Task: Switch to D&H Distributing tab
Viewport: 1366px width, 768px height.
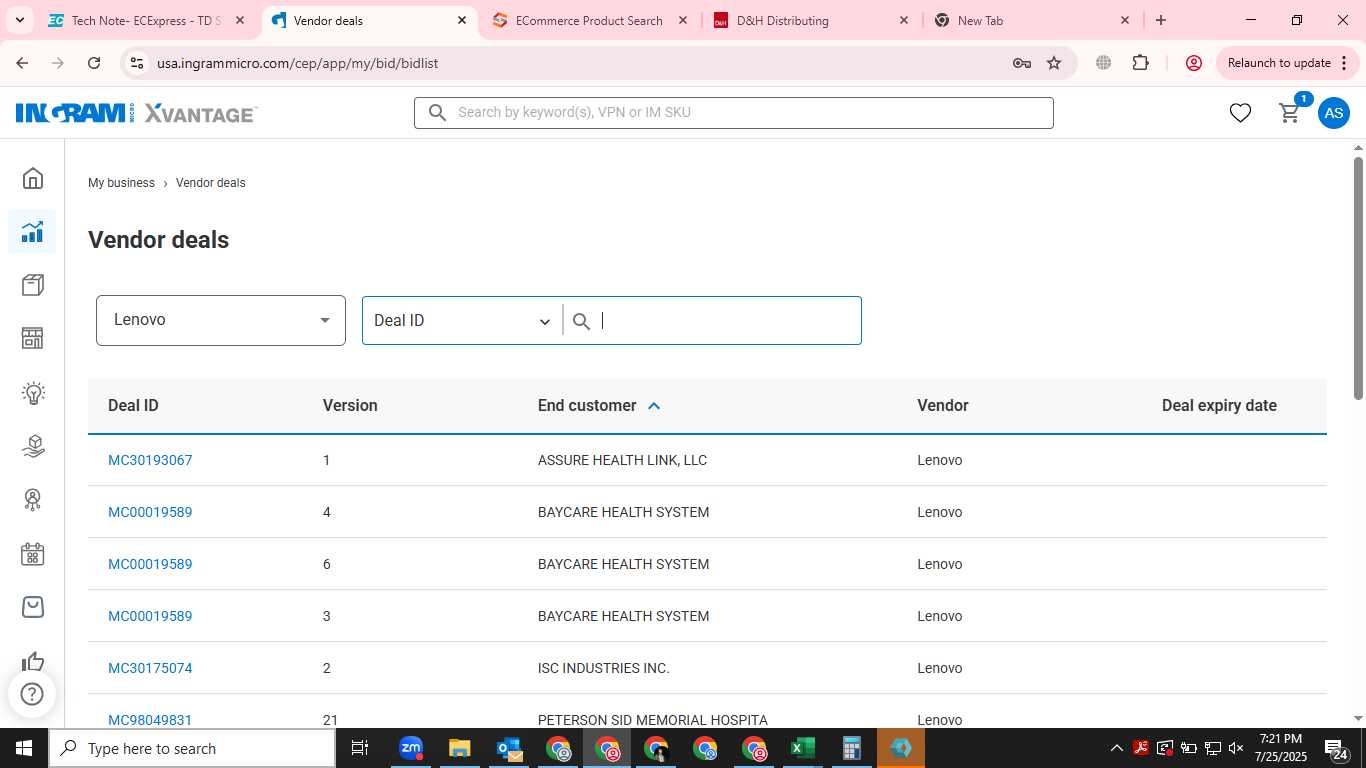Action: point(811,20)
